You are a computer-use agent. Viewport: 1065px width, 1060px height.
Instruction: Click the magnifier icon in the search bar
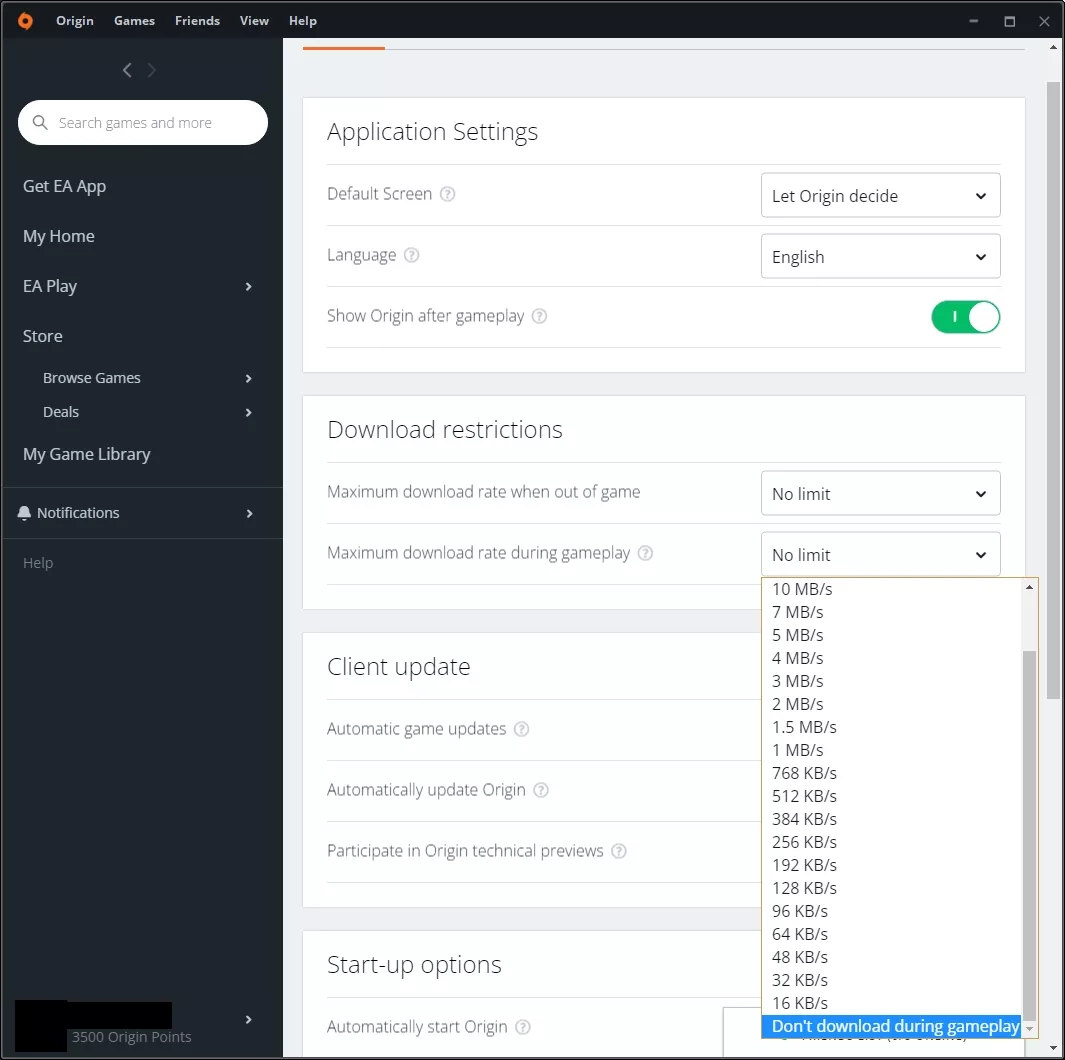39,122
